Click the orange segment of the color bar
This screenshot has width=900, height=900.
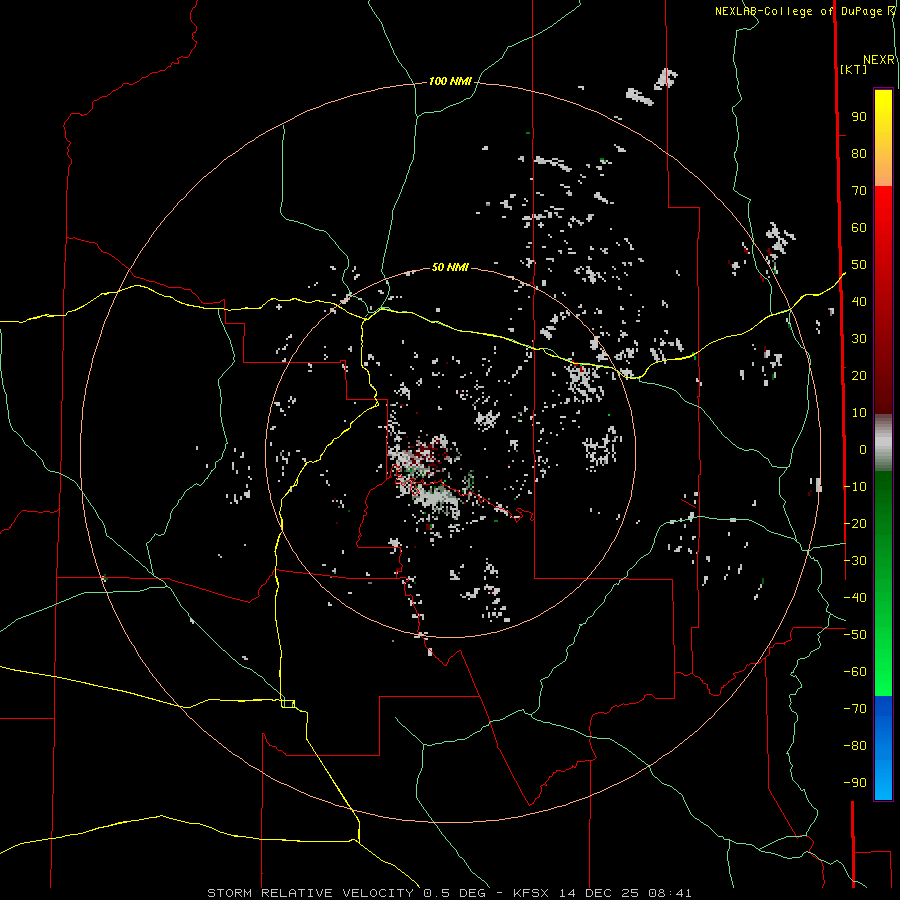tap(883, 167)
